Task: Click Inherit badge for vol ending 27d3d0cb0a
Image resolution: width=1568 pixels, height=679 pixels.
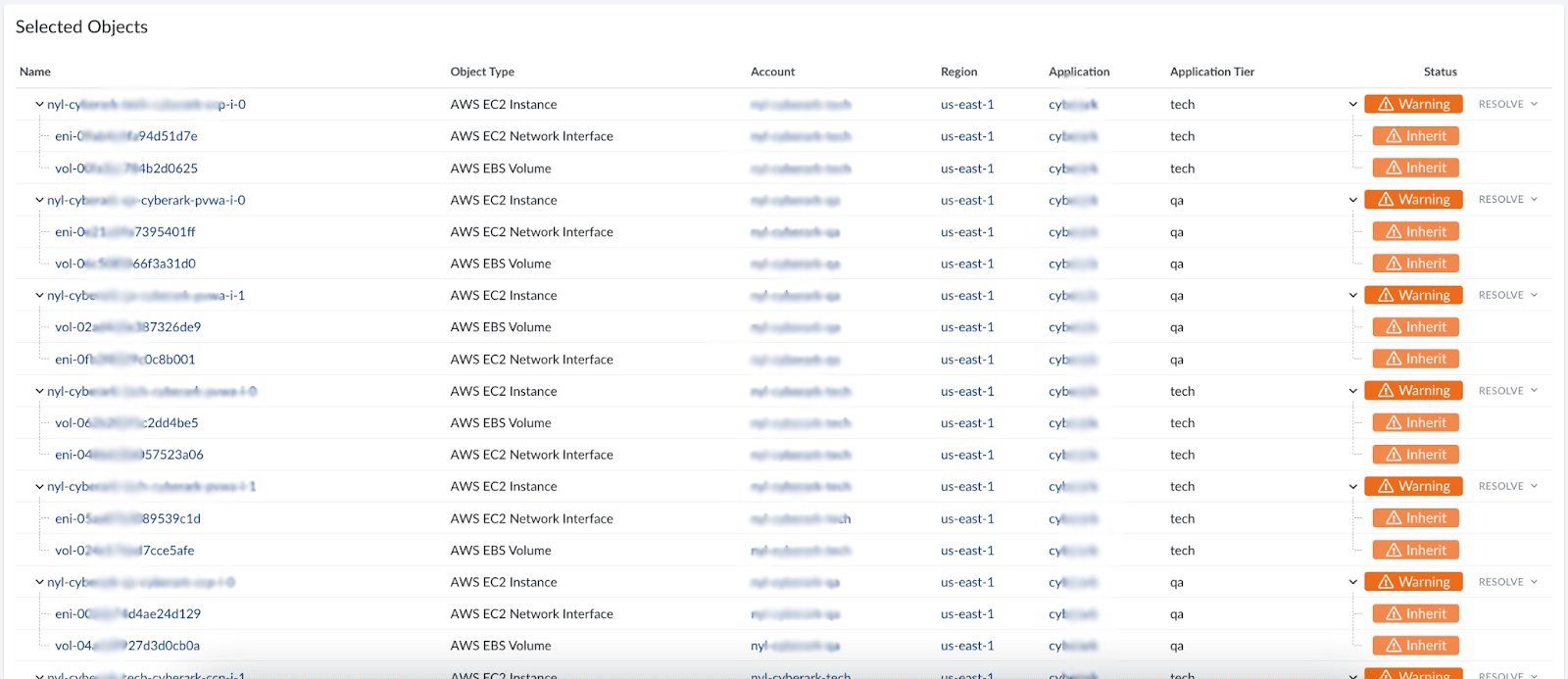Action: click(1416, 646)
